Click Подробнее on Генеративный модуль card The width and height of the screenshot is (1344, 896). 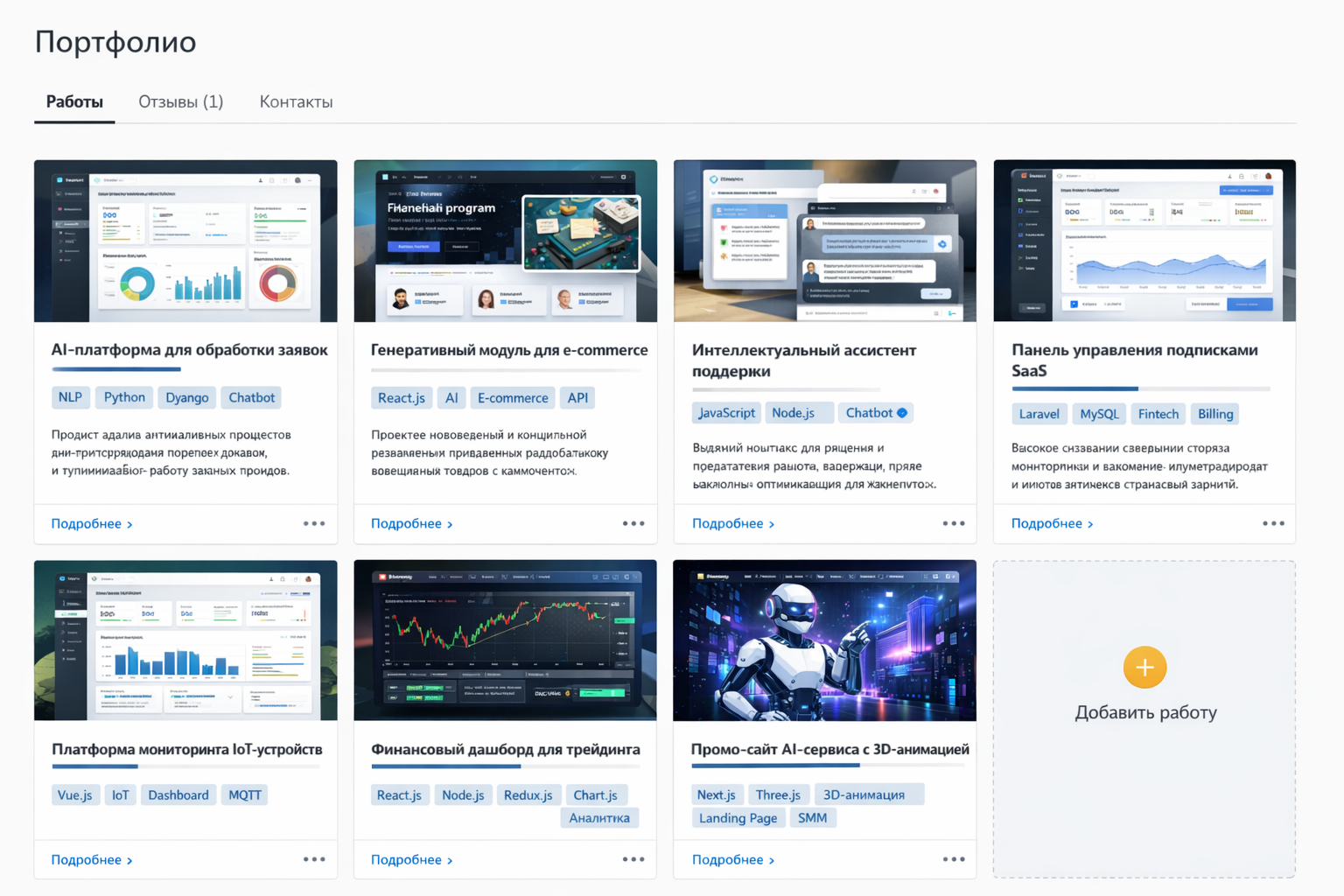tap(412, 523)
